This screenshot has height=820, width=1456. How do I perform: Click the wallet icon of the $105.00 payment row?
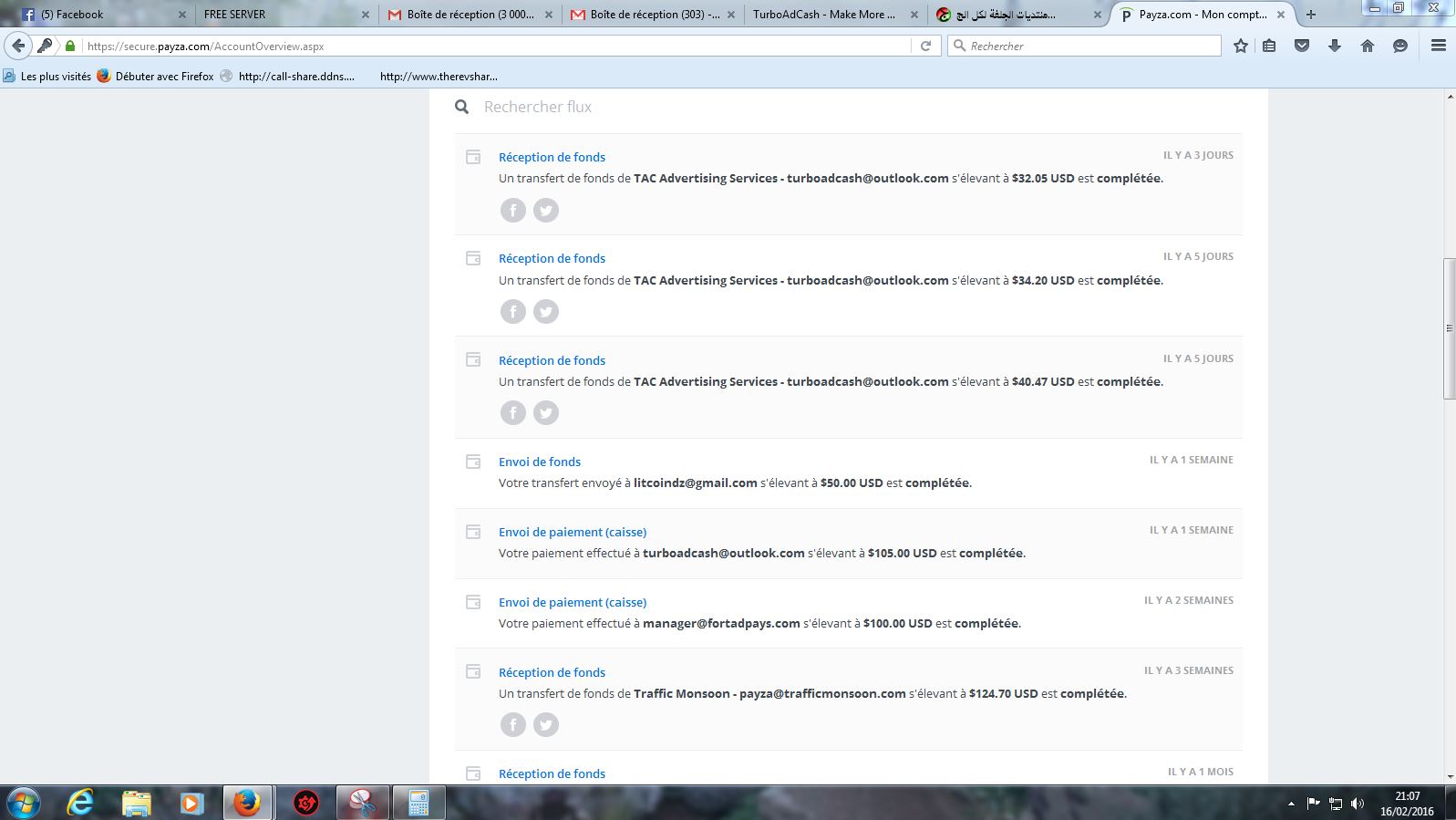473,532
